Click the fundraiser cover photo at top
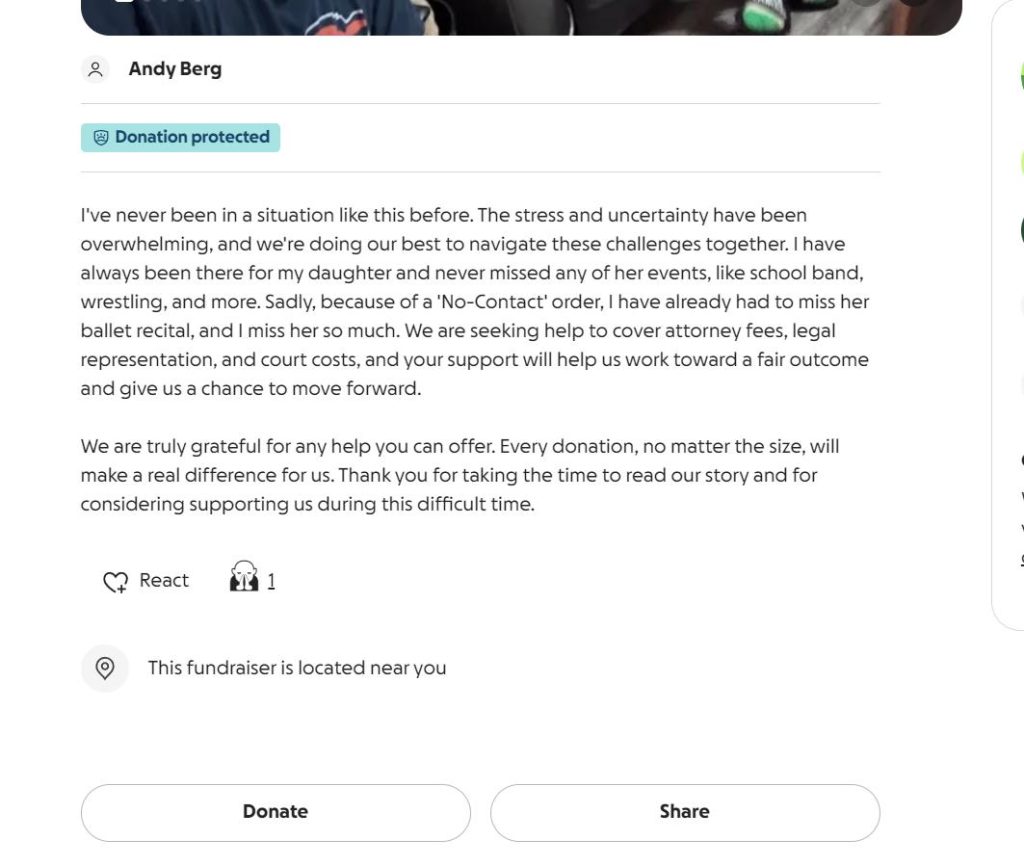Screen dimensions: 1024x866 point(520,16)
